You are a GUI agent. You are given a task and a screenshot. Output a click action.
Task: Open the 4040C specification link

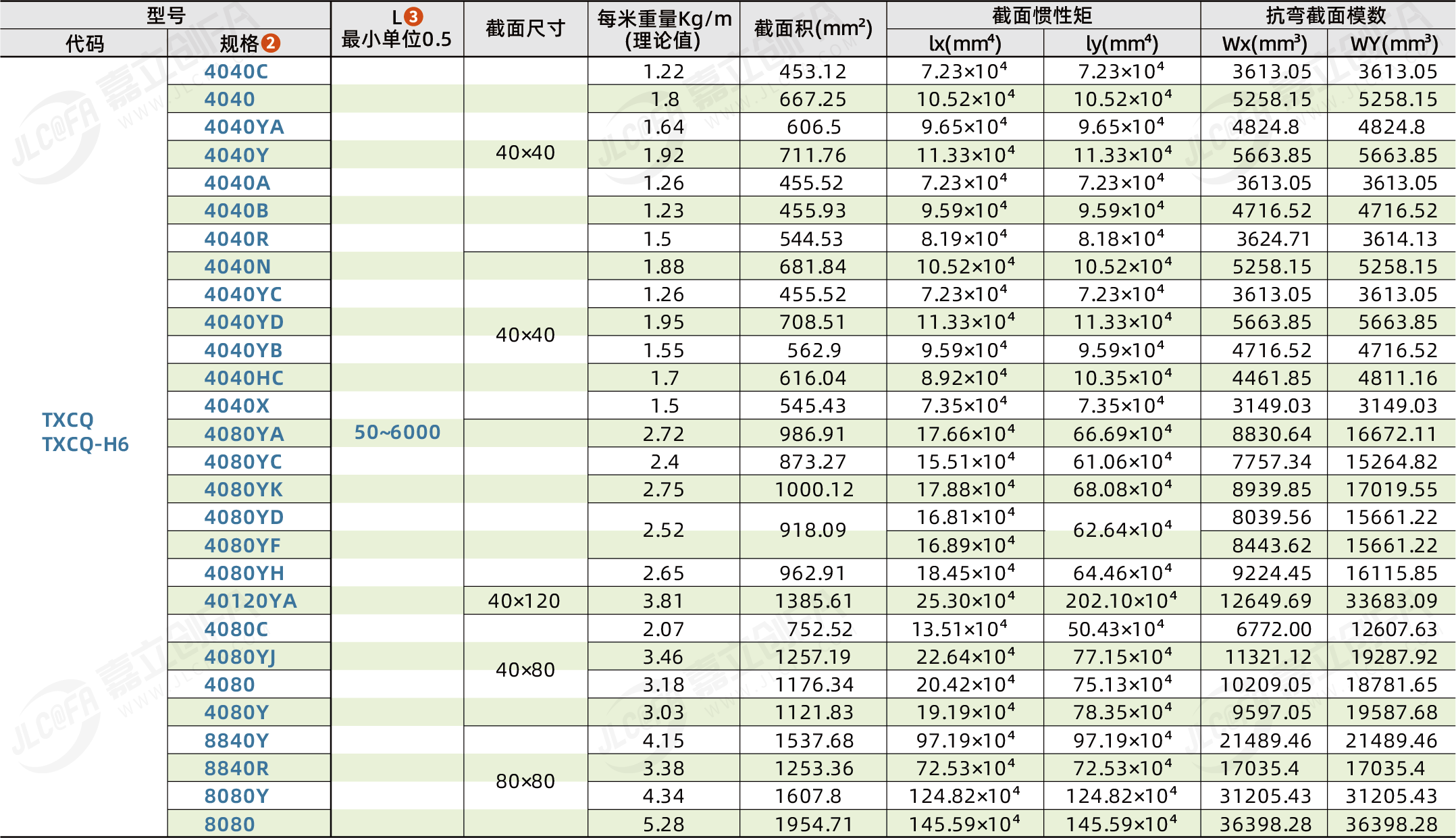[236, 72]
